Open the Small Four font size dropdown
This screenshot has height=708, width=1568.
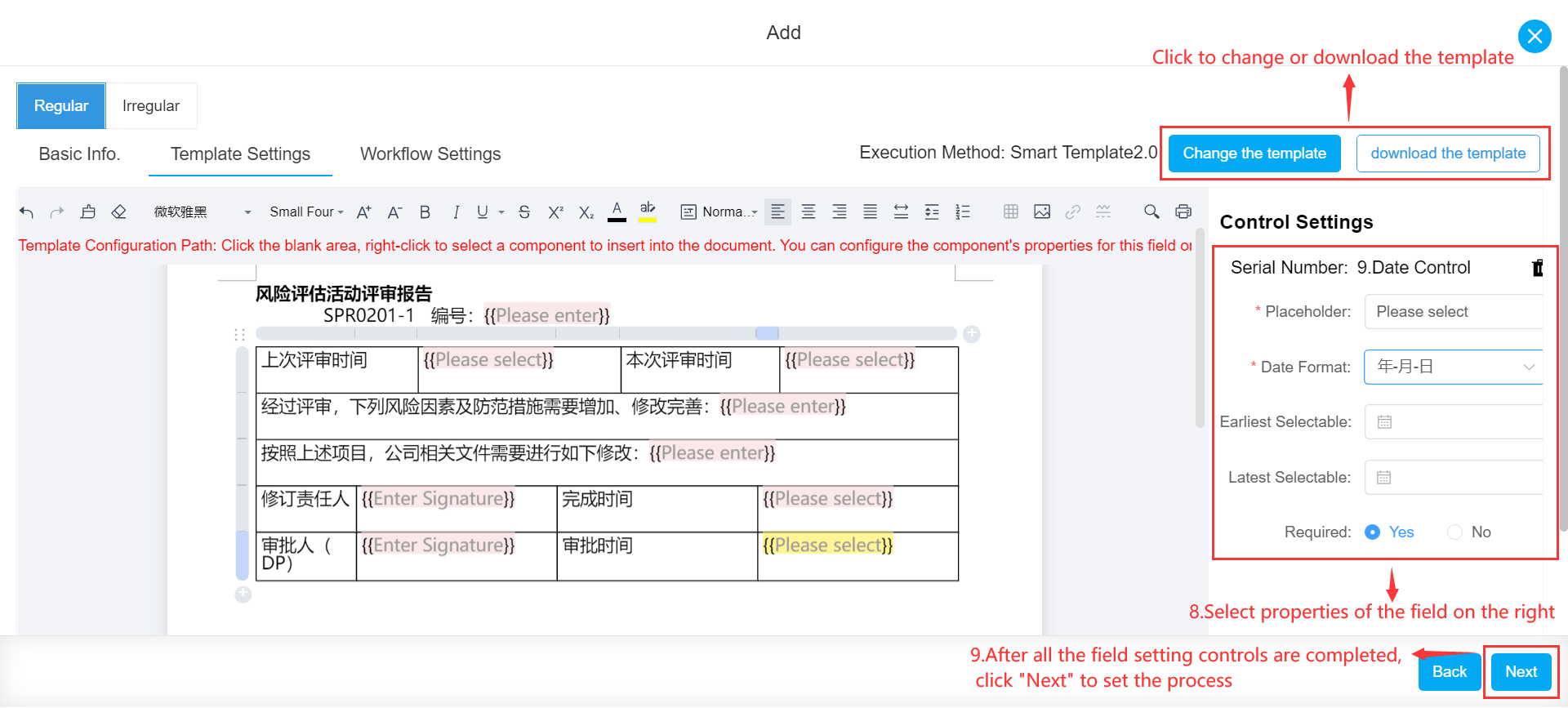click(306, 212)
